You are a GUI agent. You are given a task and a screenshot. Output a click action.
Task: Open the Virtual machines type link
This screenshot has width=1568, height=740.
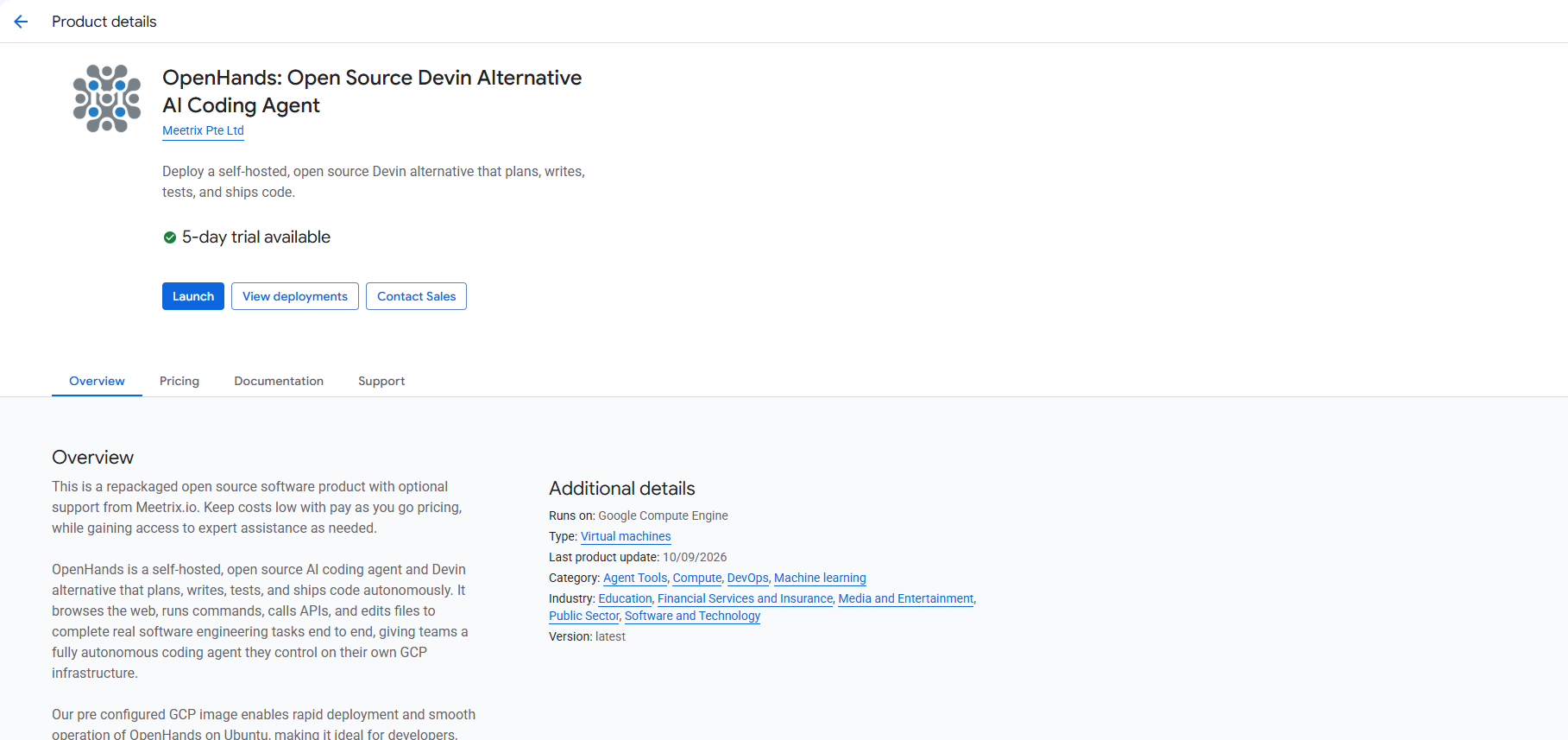626,536
